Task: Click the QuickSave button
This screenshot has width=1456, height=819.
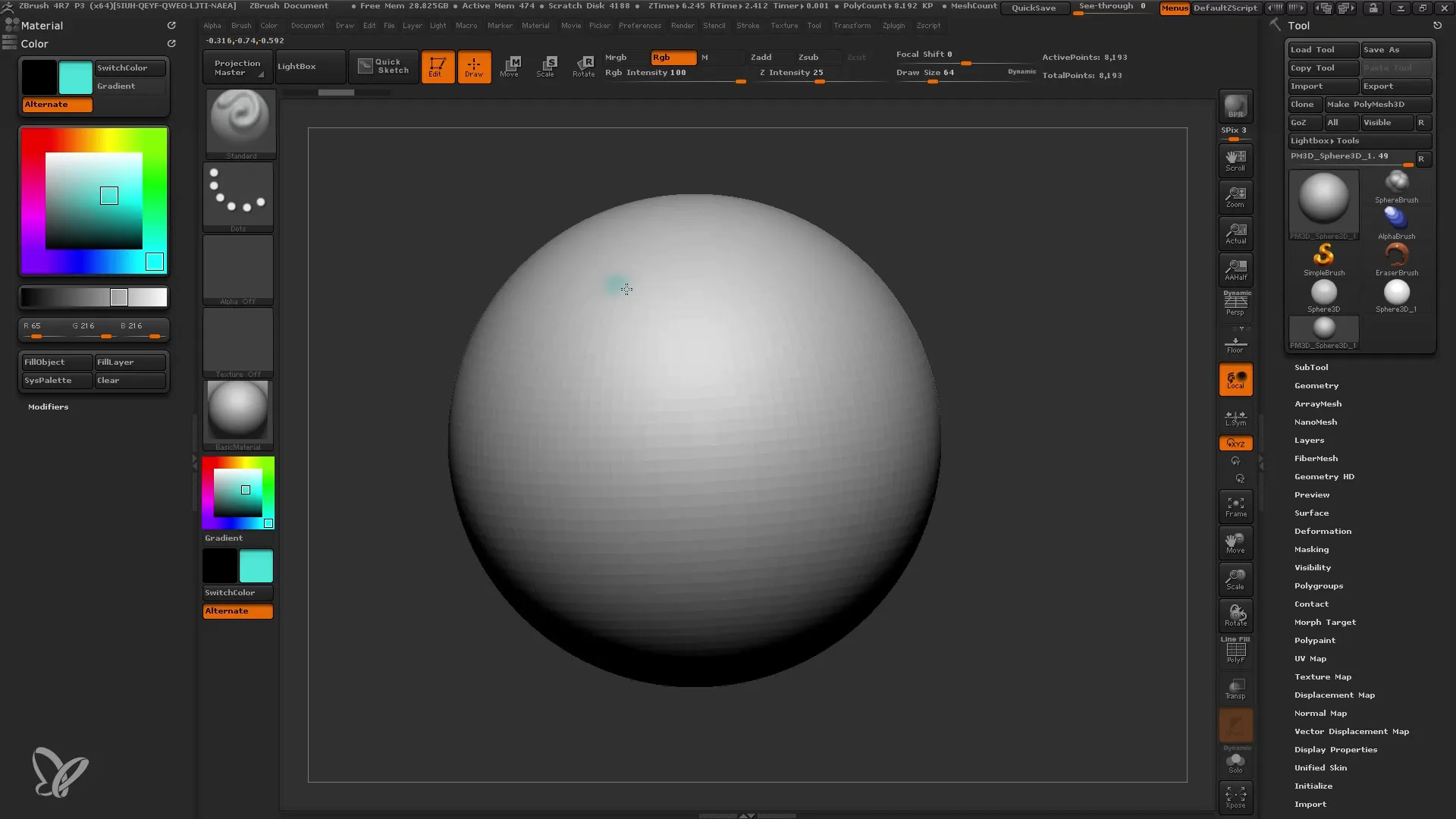Action: (1033, 7)
